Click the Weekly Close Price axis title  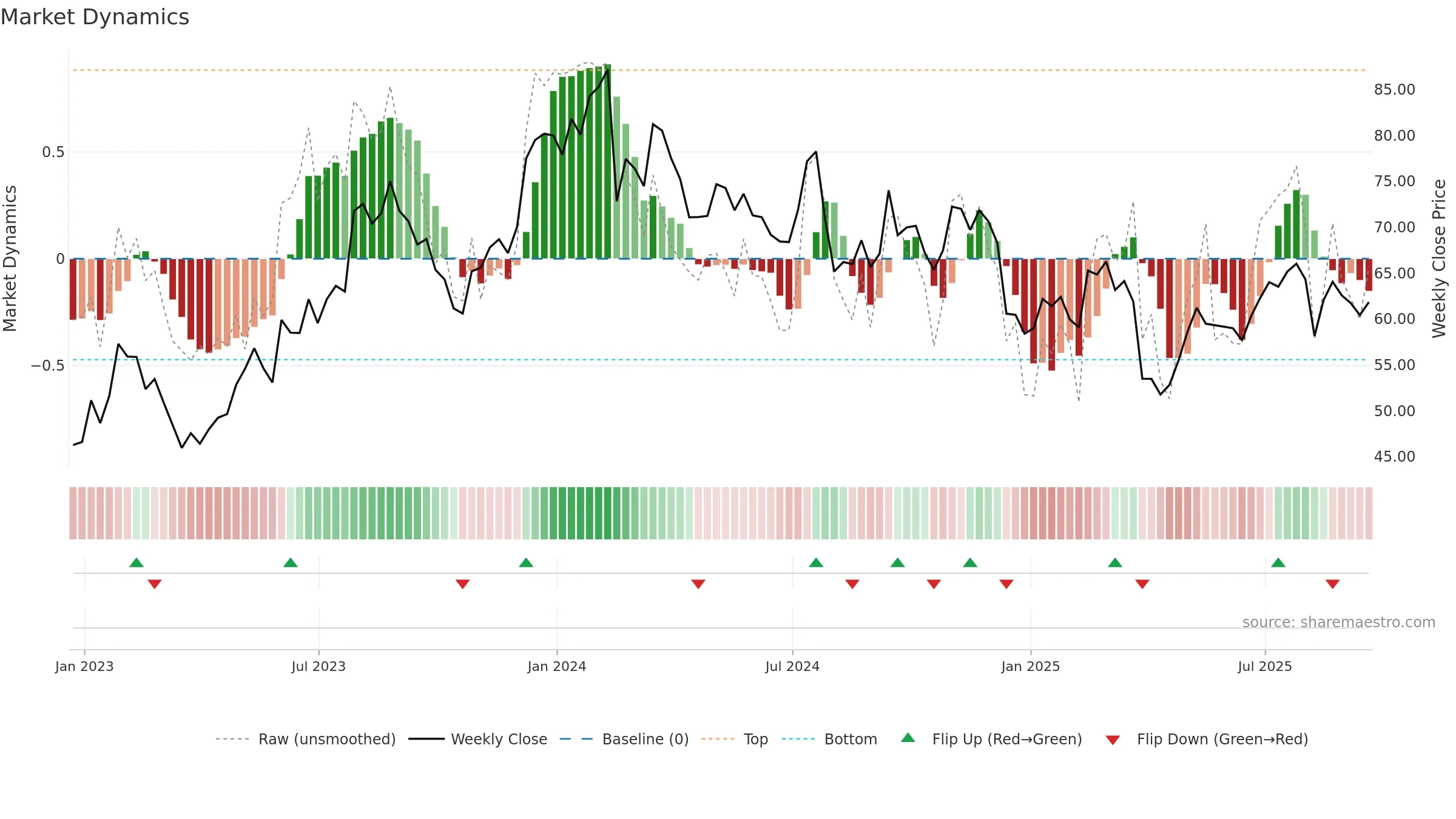(1439, 258)
